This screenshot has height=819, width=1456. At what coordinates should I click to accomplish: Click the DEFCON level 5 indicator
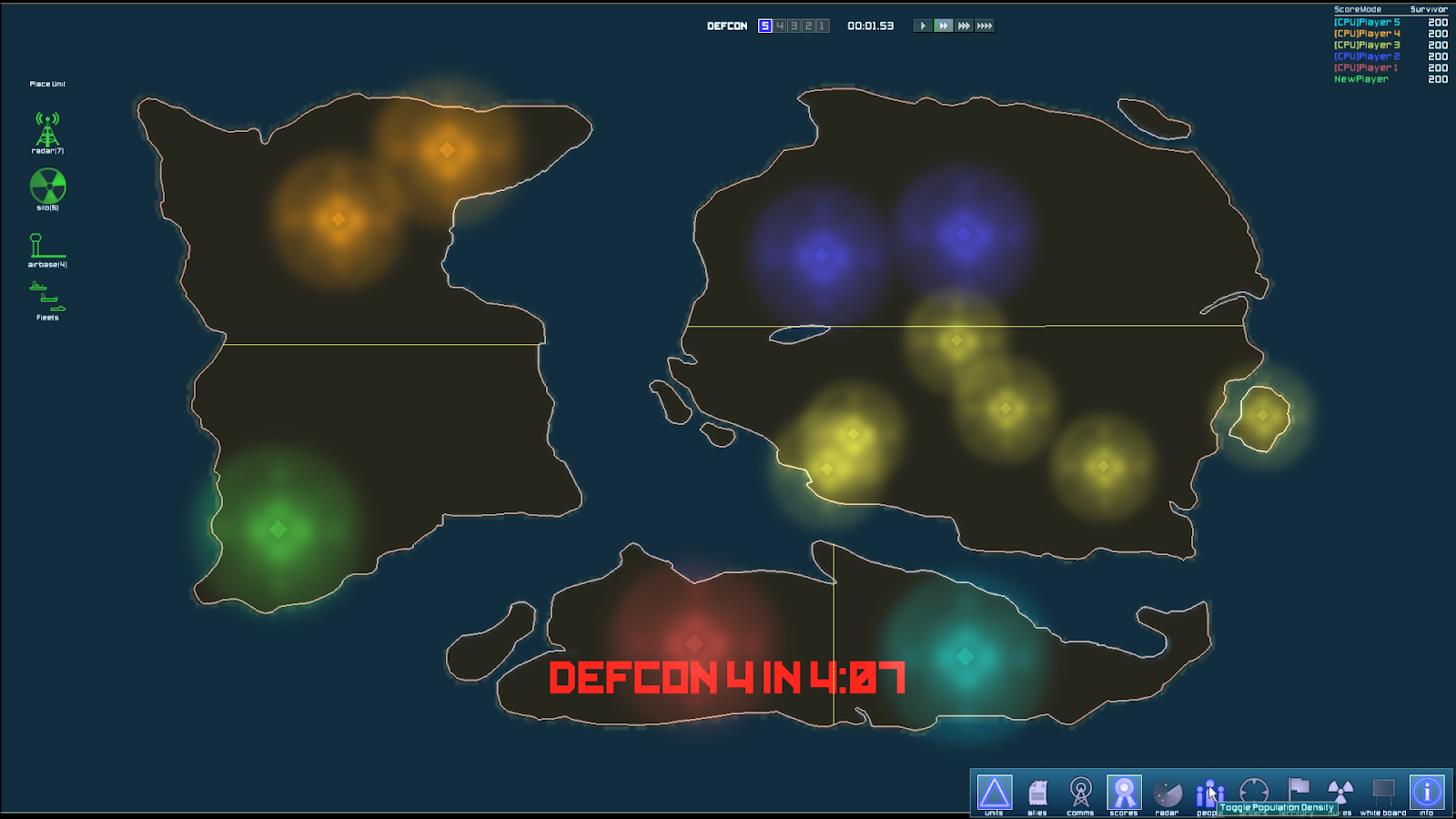(x=765, y=25)
